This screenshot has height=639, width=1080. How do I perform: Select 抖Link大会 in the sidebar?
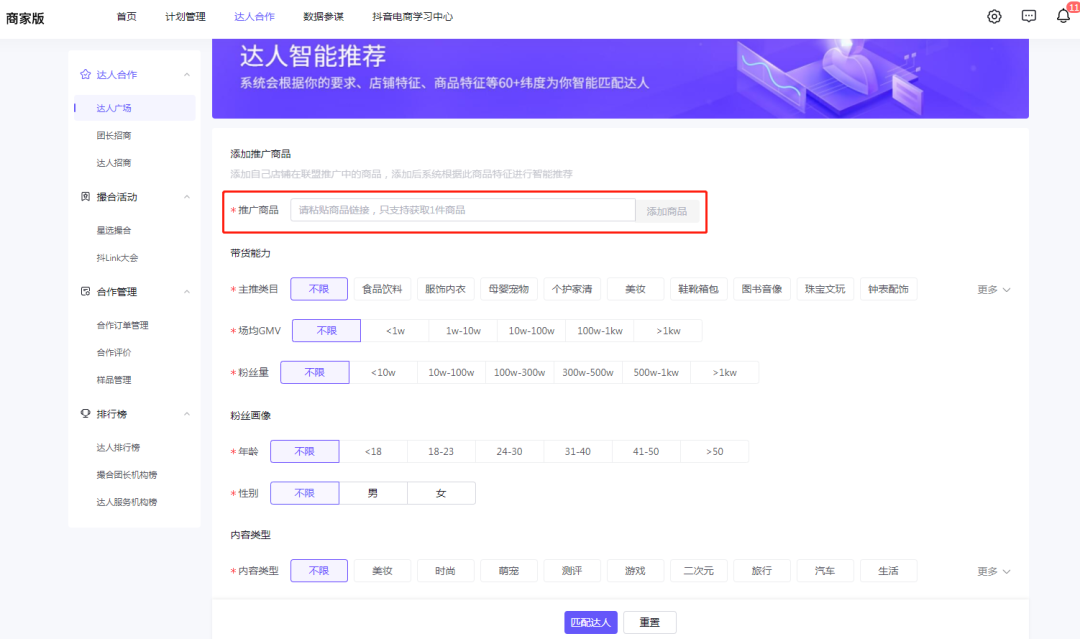117,258
